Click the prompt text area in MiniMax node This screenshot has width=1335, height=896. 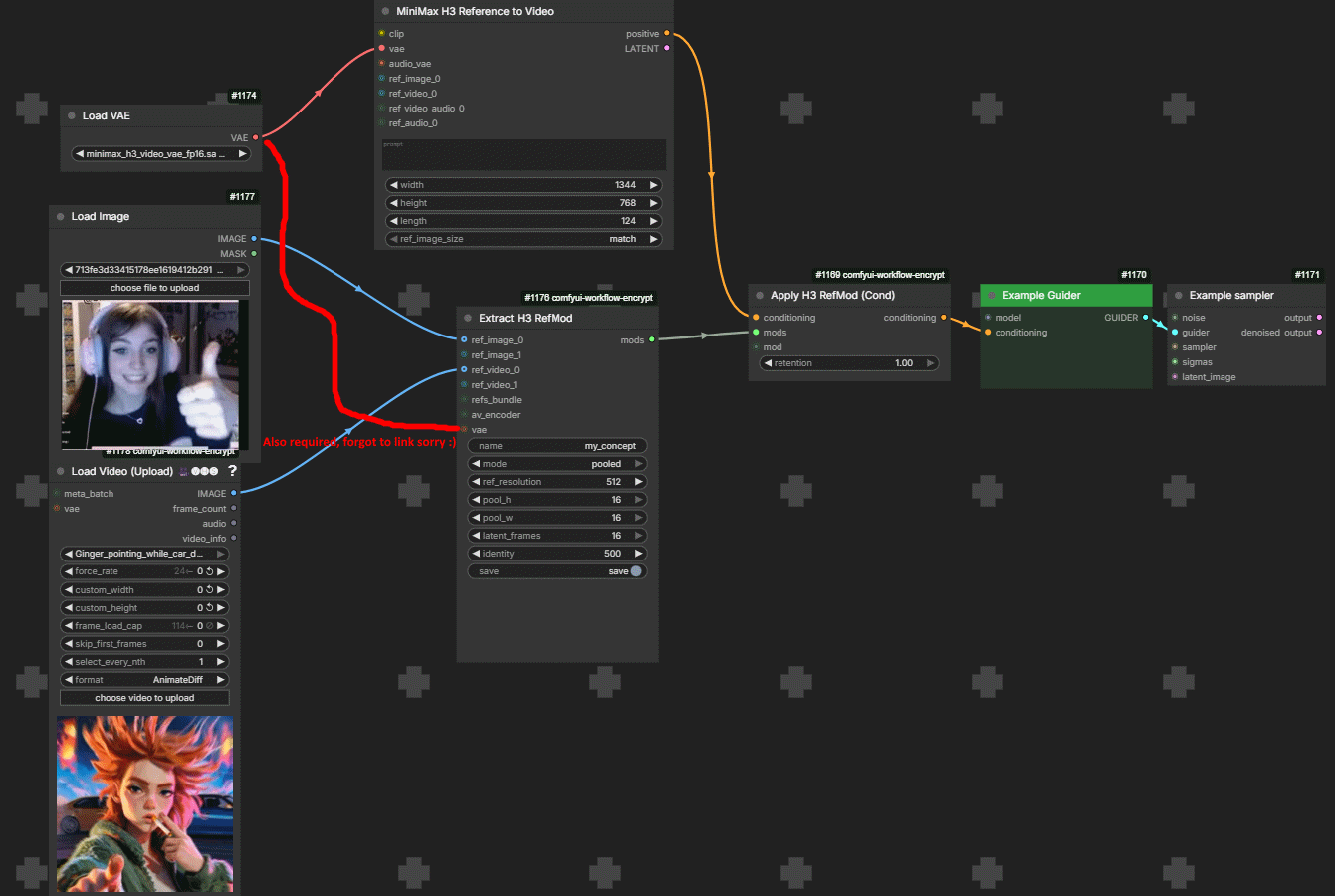pos(524,154)
